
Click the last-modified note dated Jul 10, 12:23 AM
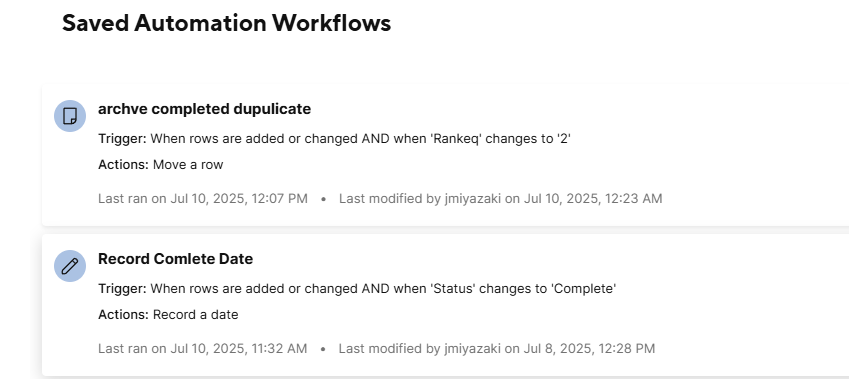point(500,199)
